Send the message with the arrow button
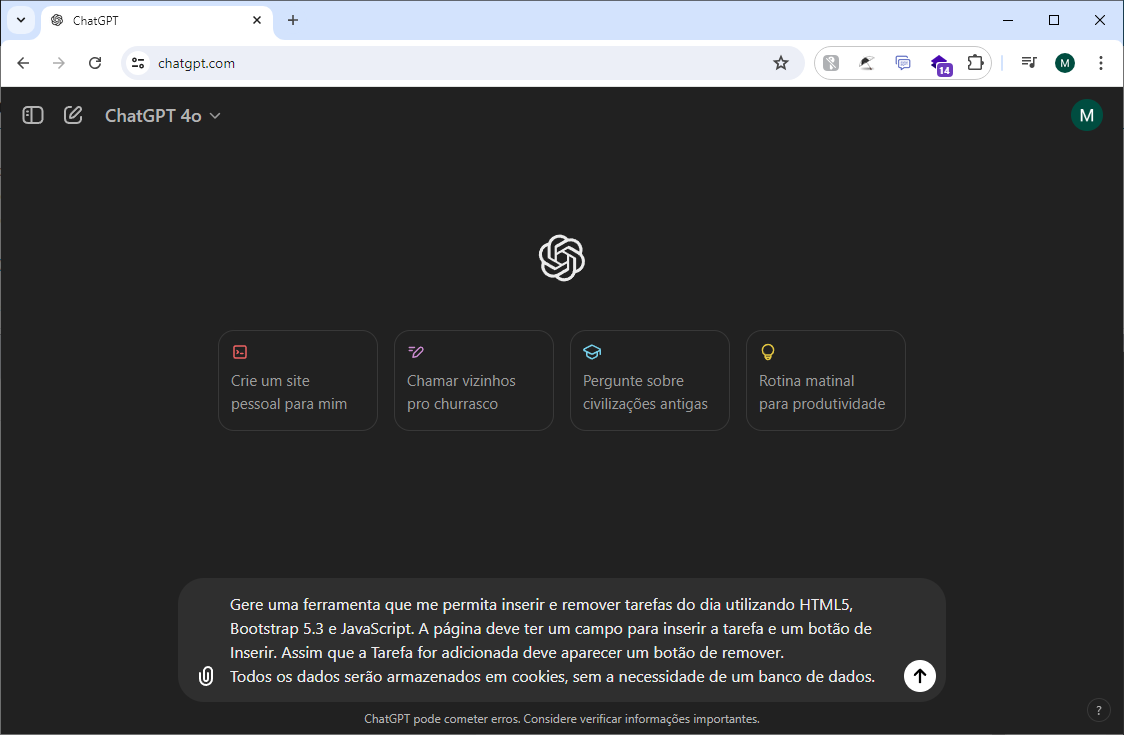This screenshot has height=735, width=1124. click(920, 676)
